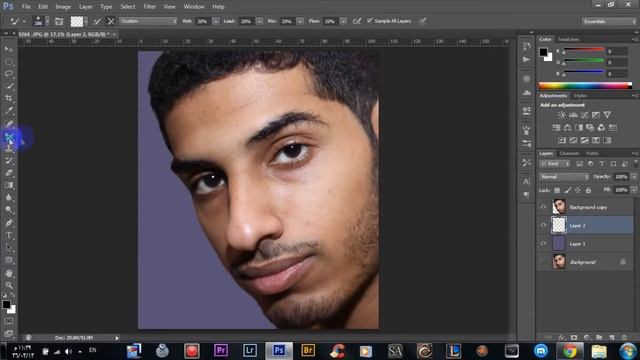The image size is (640, 360).
Task: Toggle clean brush after each stroke
Action: 111,21
